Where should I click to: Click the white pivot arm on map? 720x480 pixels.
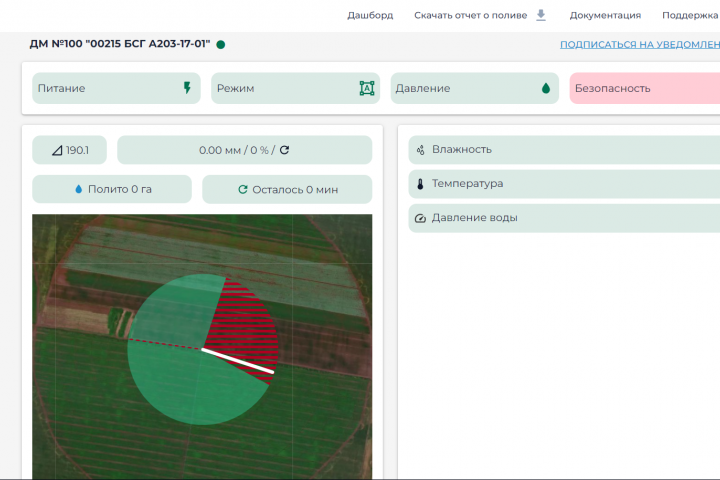point(238,361)
